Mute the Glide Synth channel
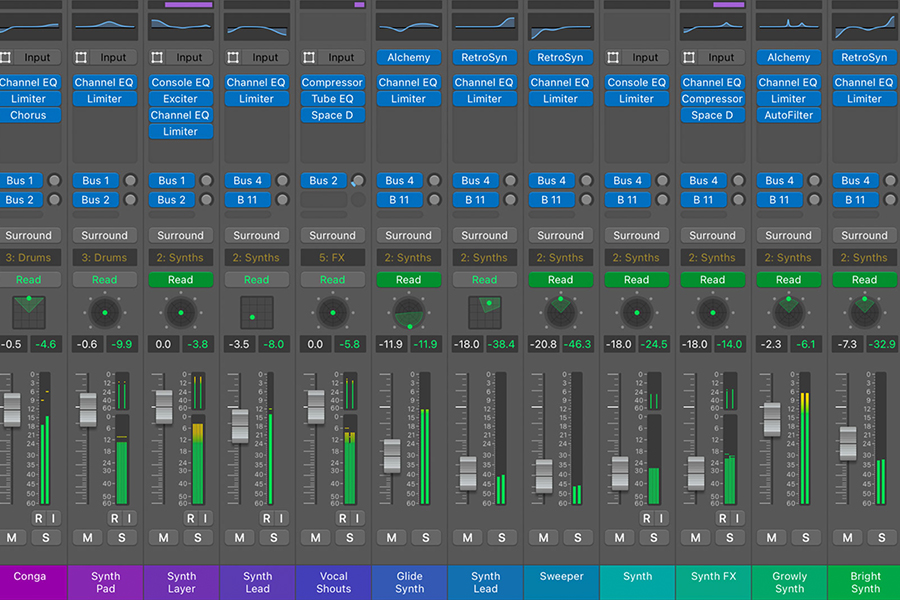900x600 pixels. [391, 538]
